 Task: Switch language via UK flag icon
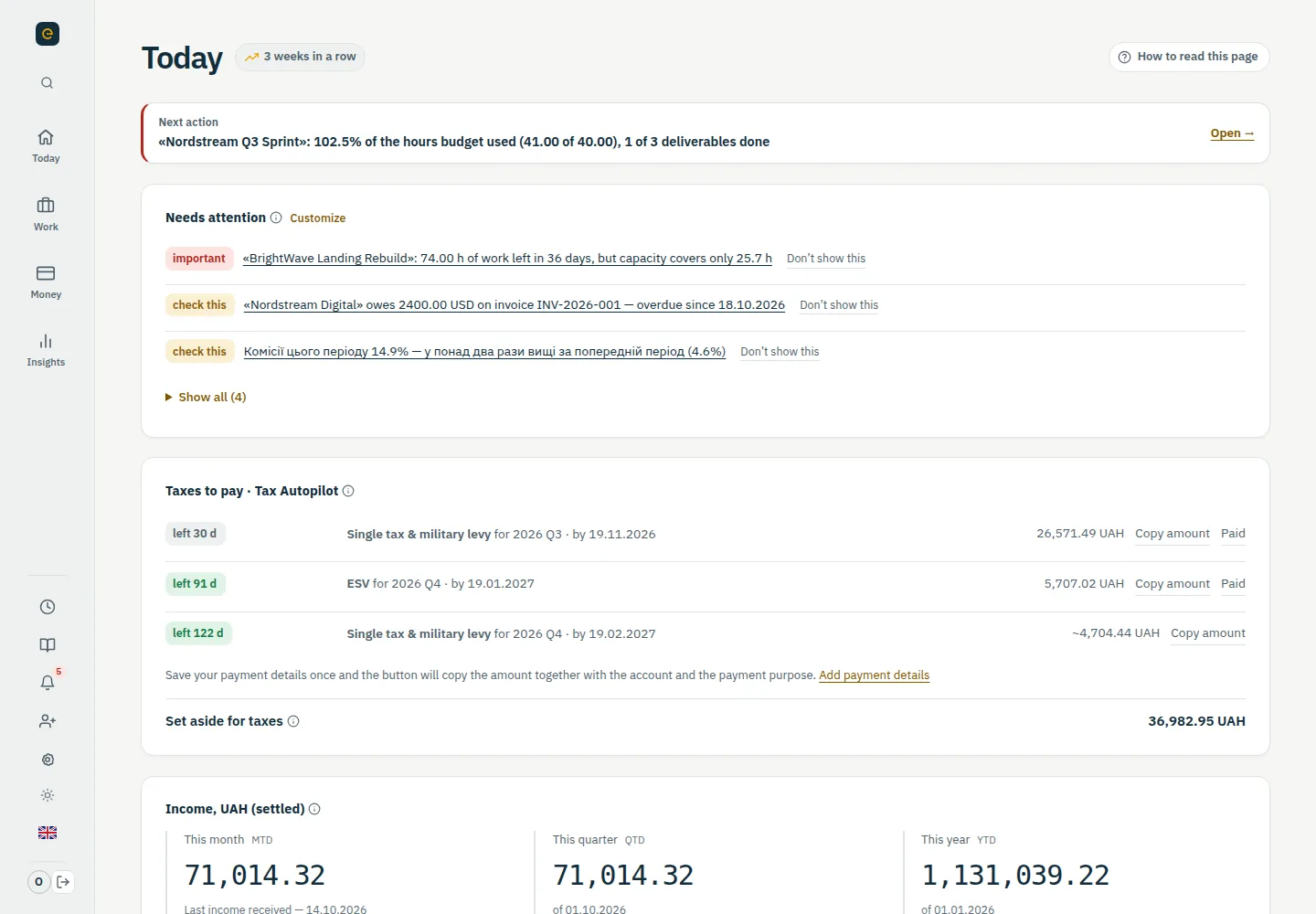tap(48, 833)
